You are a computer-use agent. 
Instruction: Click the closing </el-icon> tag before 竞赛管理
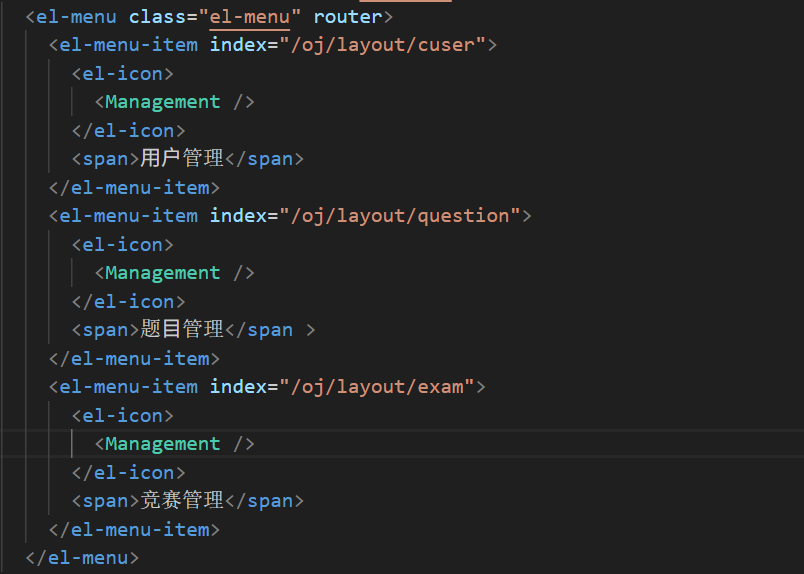tap(128, 472)
